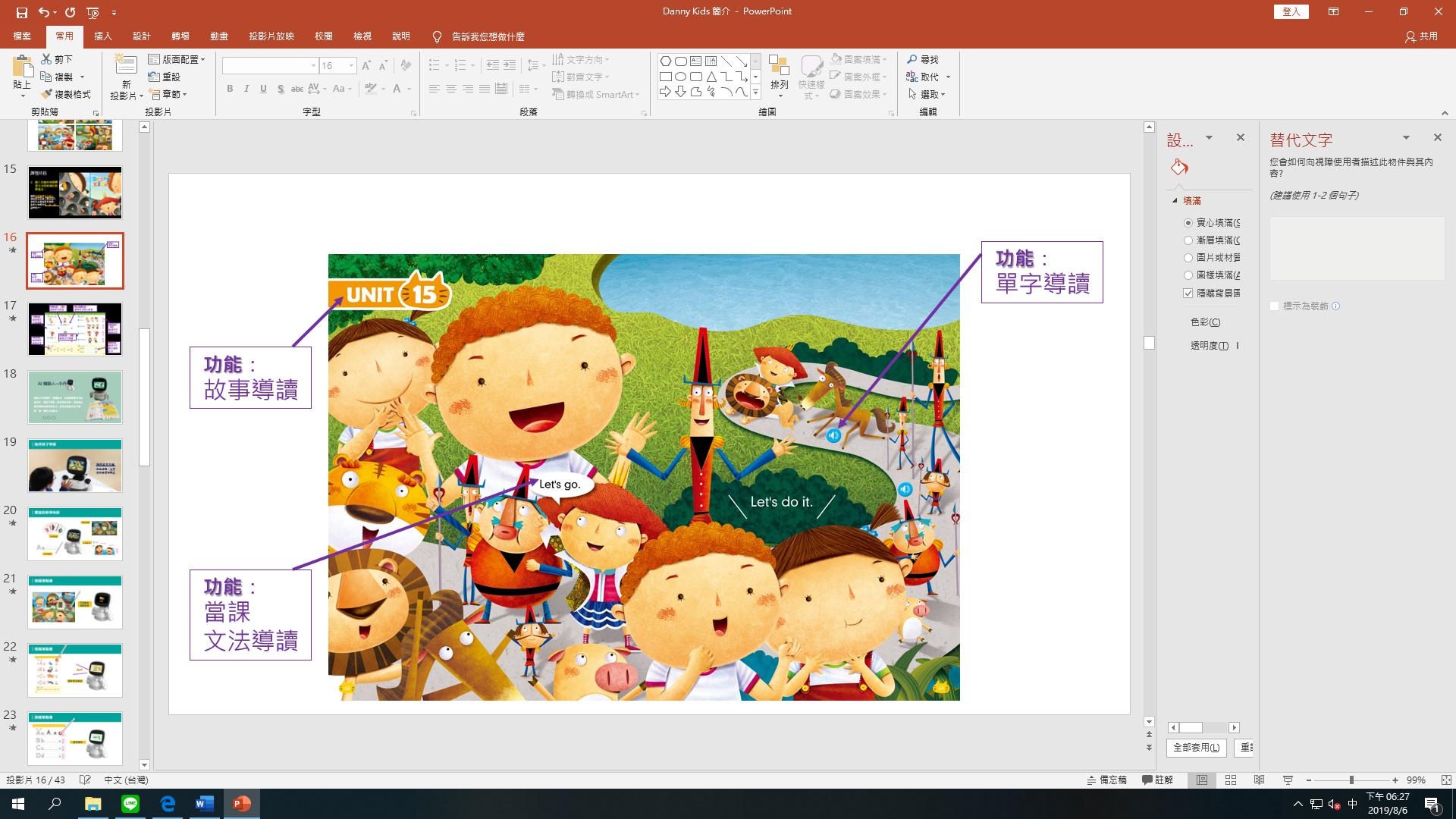
Task: Adjust the zoom slider handle
Action: [1351, 780]
